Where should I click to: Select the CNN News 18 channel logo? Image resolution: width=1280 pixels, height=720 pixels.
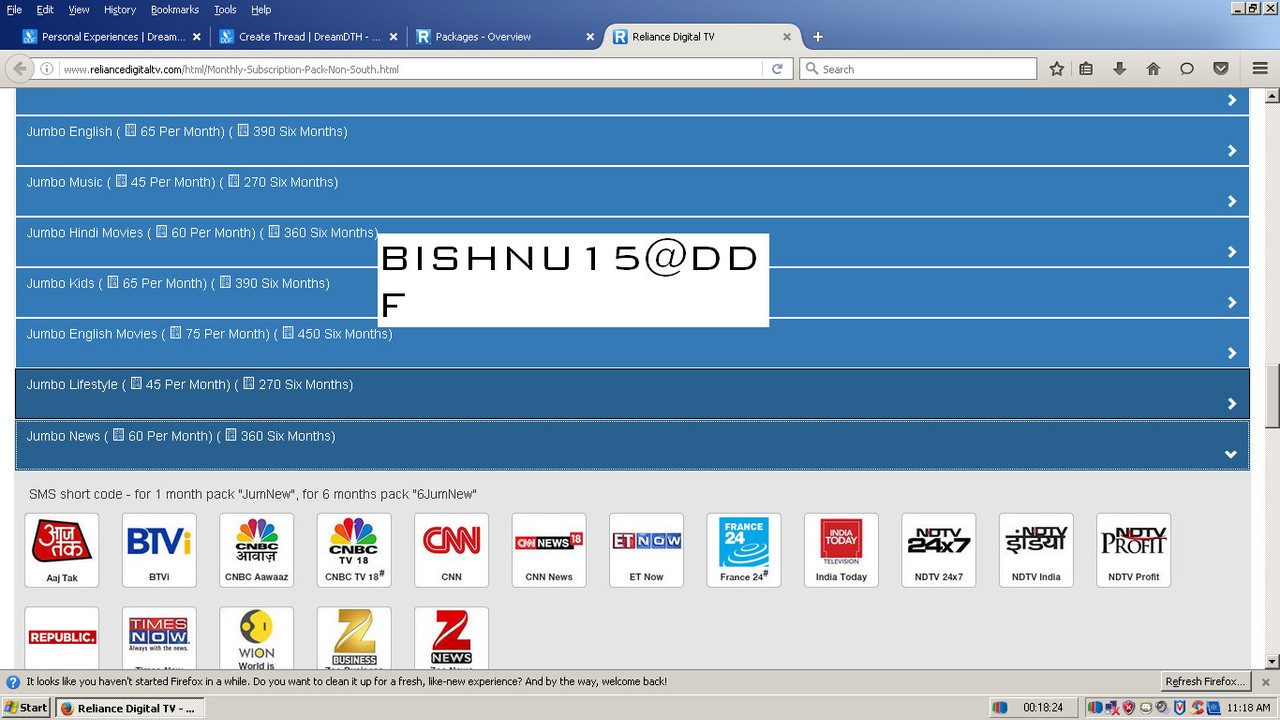[x=549, y=550]
